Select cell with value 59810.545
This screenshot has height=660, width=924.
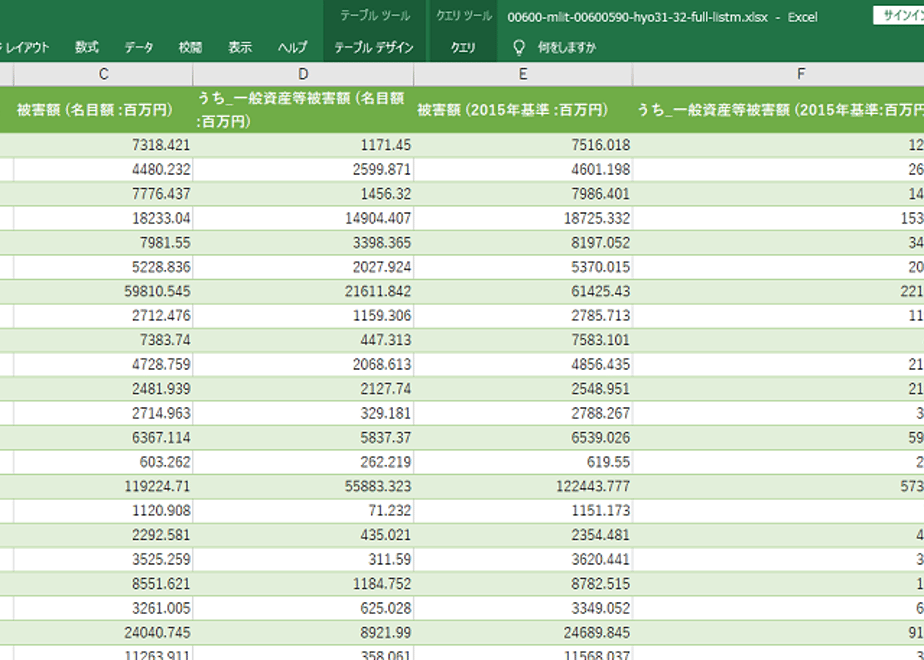pos(103,292)
